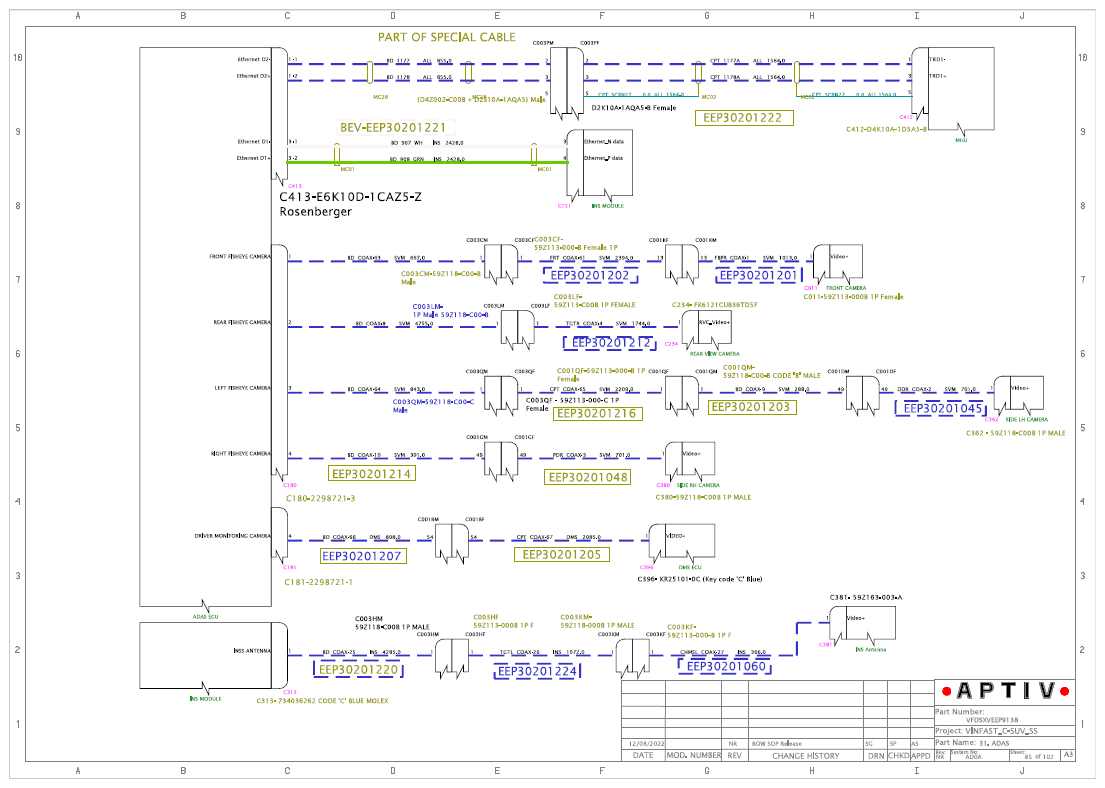Click the 'Rosenberger' text
This screenshot has width=1105, height=788.
click(315, 211)
